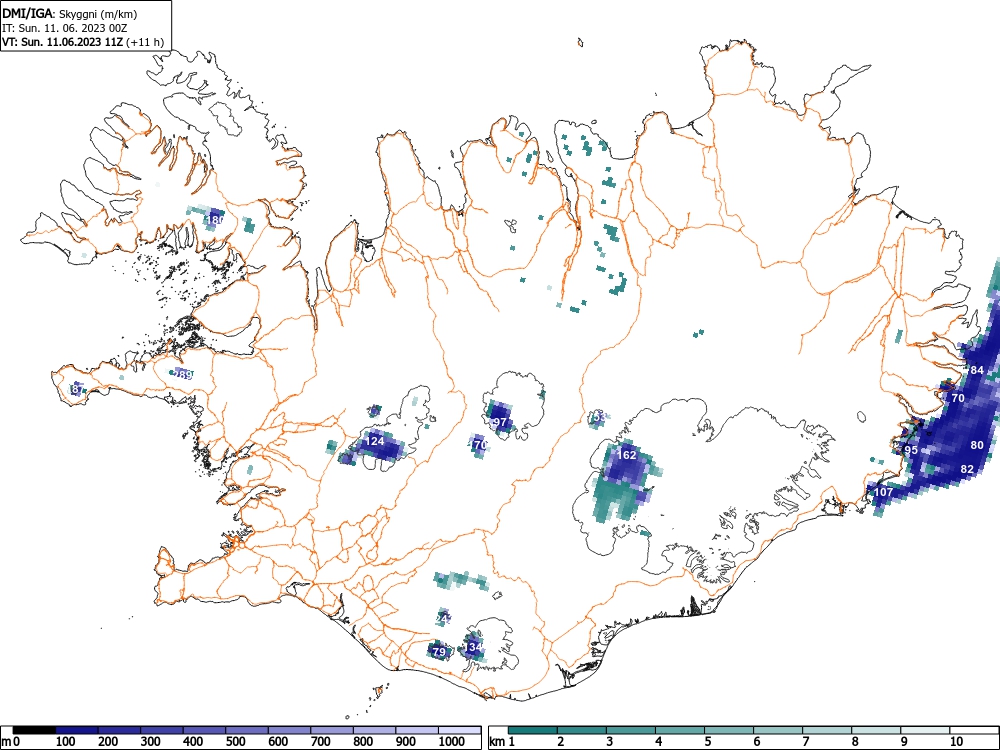Click the "(+11 h)" forecast offset text
Viewport: 1000px width, 750px height.
pos(145,42)
